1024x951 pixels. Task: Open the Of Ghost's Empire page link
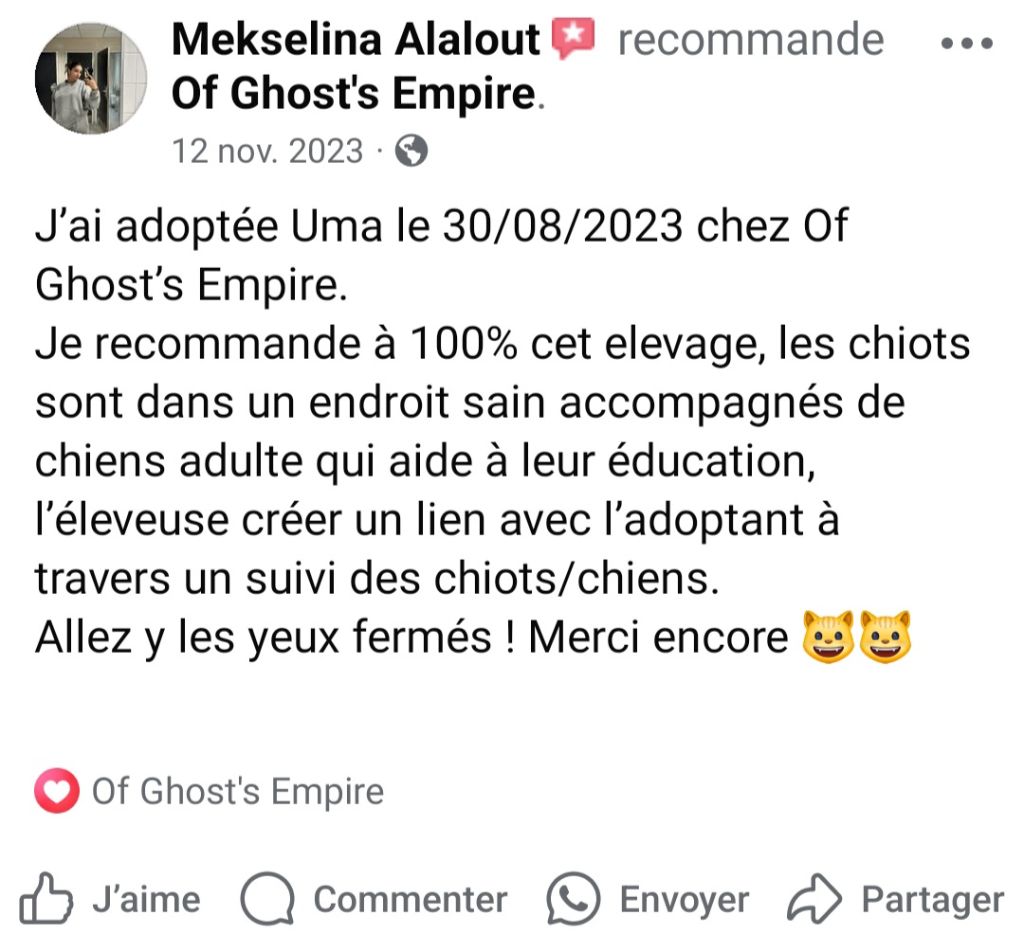[353, 93]
